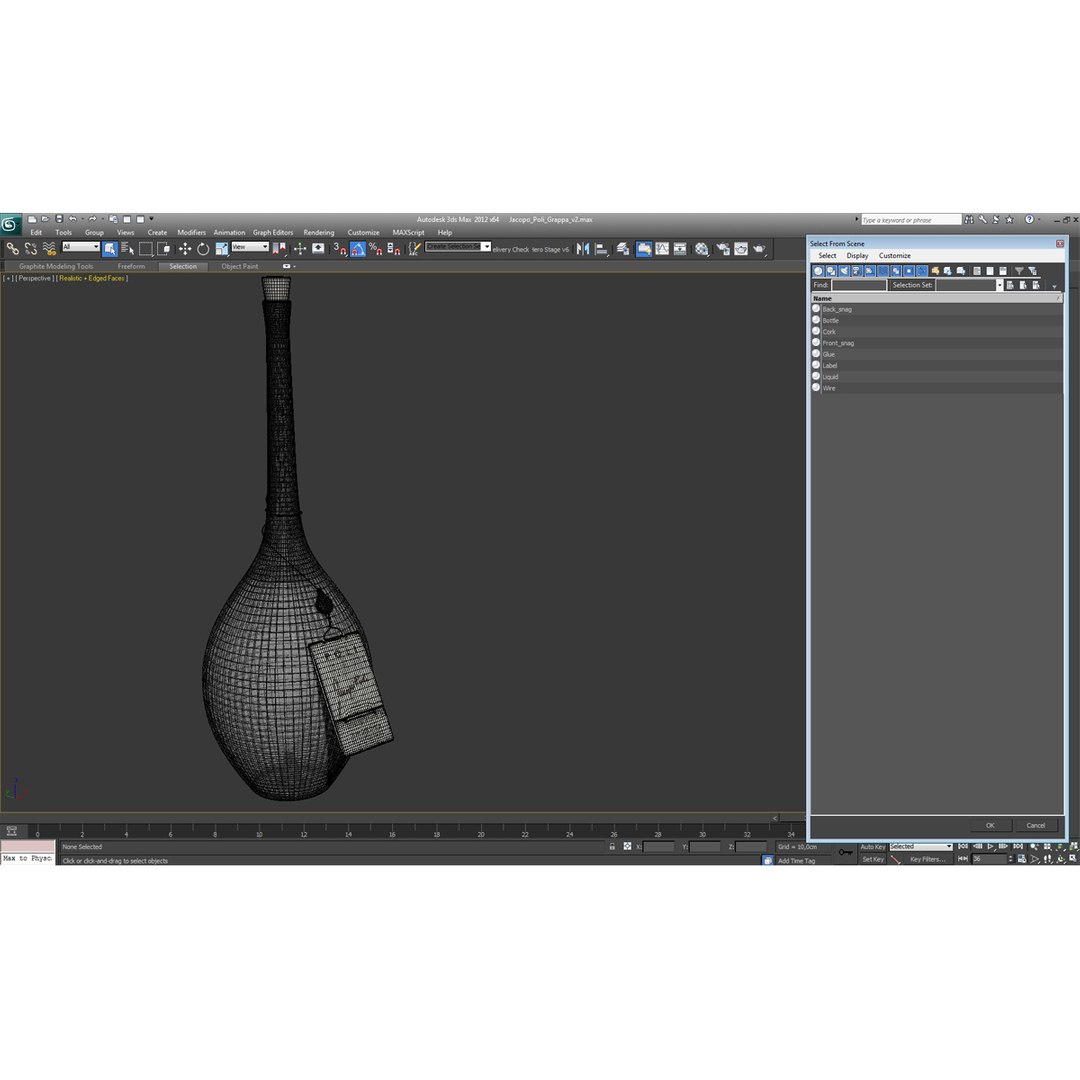Image resolution: width=1080 pixels, height=1080 pixels.
Task: Open the key mode 'Selected' dropdown
Action: point(920,847)
